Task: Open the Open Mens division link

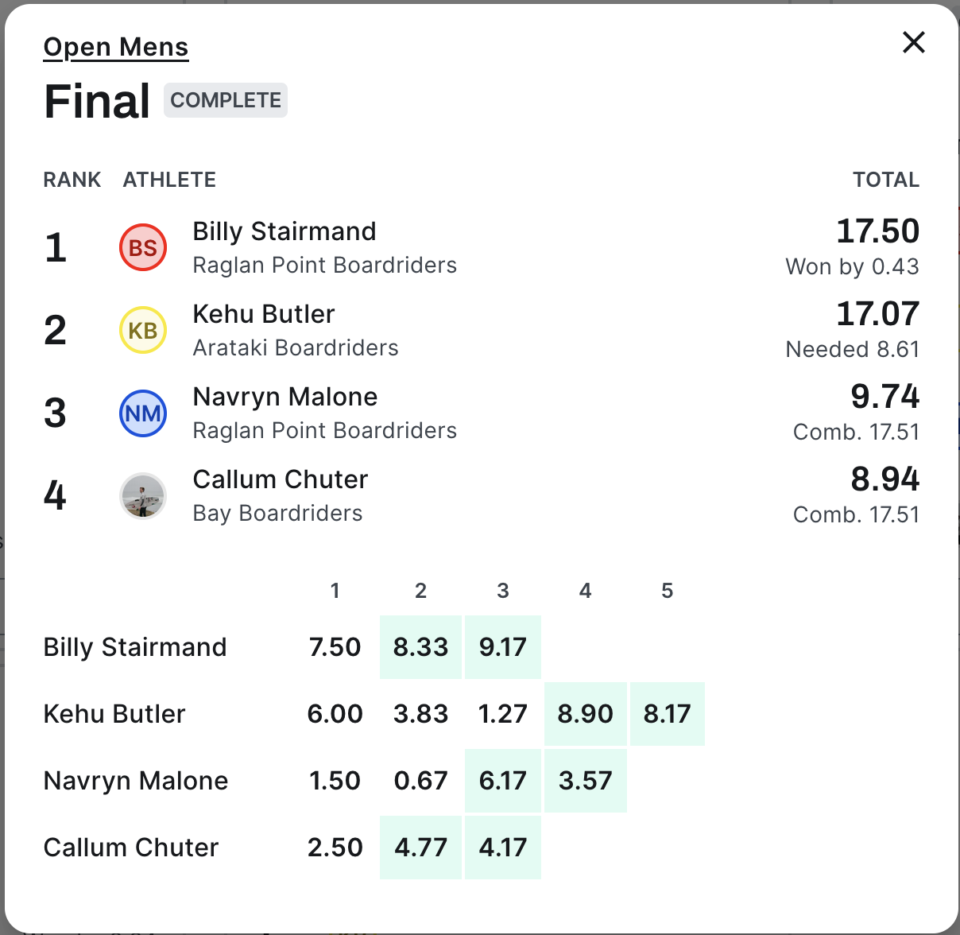Action: pyautogui.click(x=116, y=47)
